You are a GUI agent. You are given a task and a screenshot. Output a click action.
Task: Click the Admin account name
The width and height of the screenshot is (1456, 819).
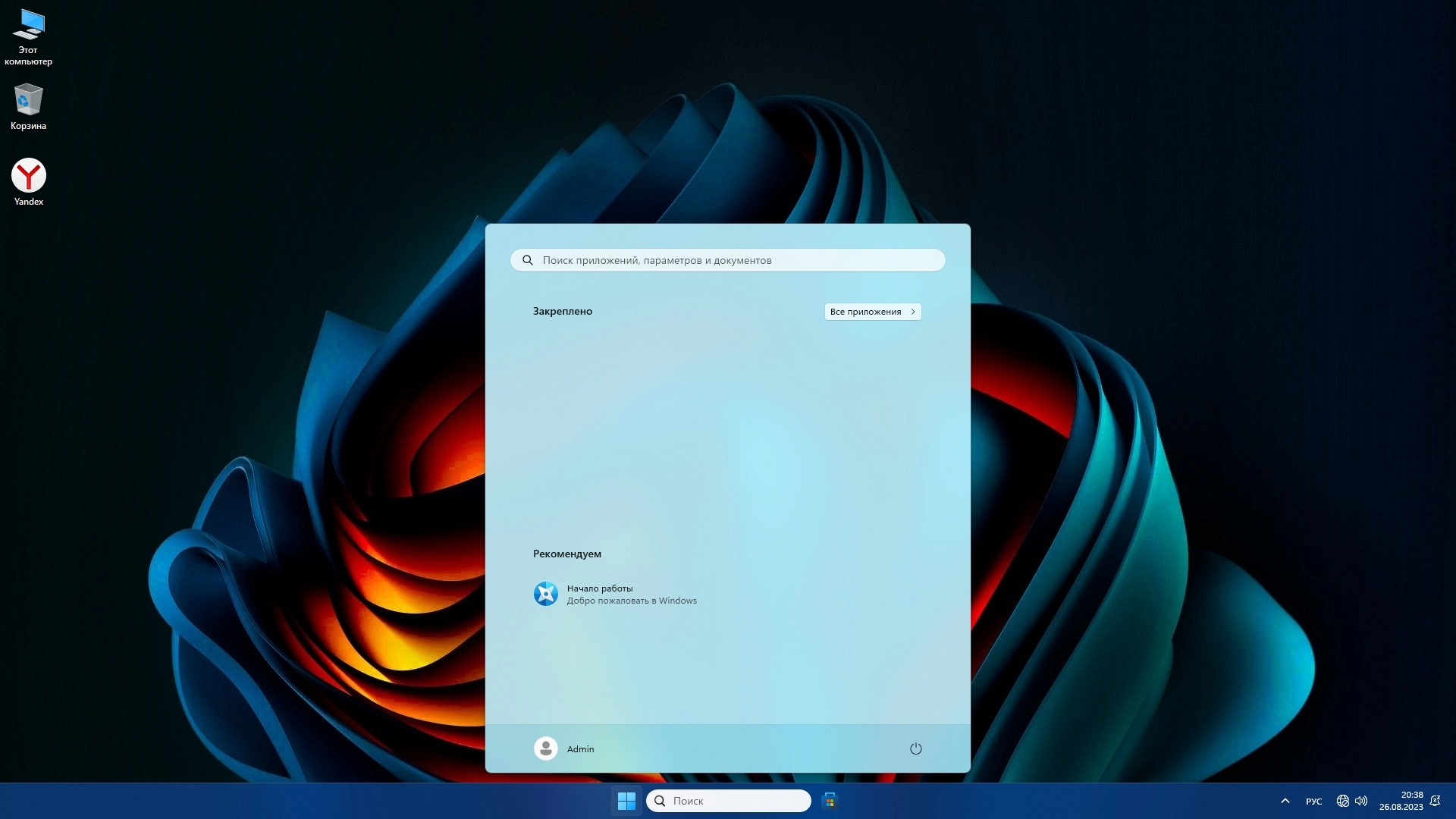(580, 749)
